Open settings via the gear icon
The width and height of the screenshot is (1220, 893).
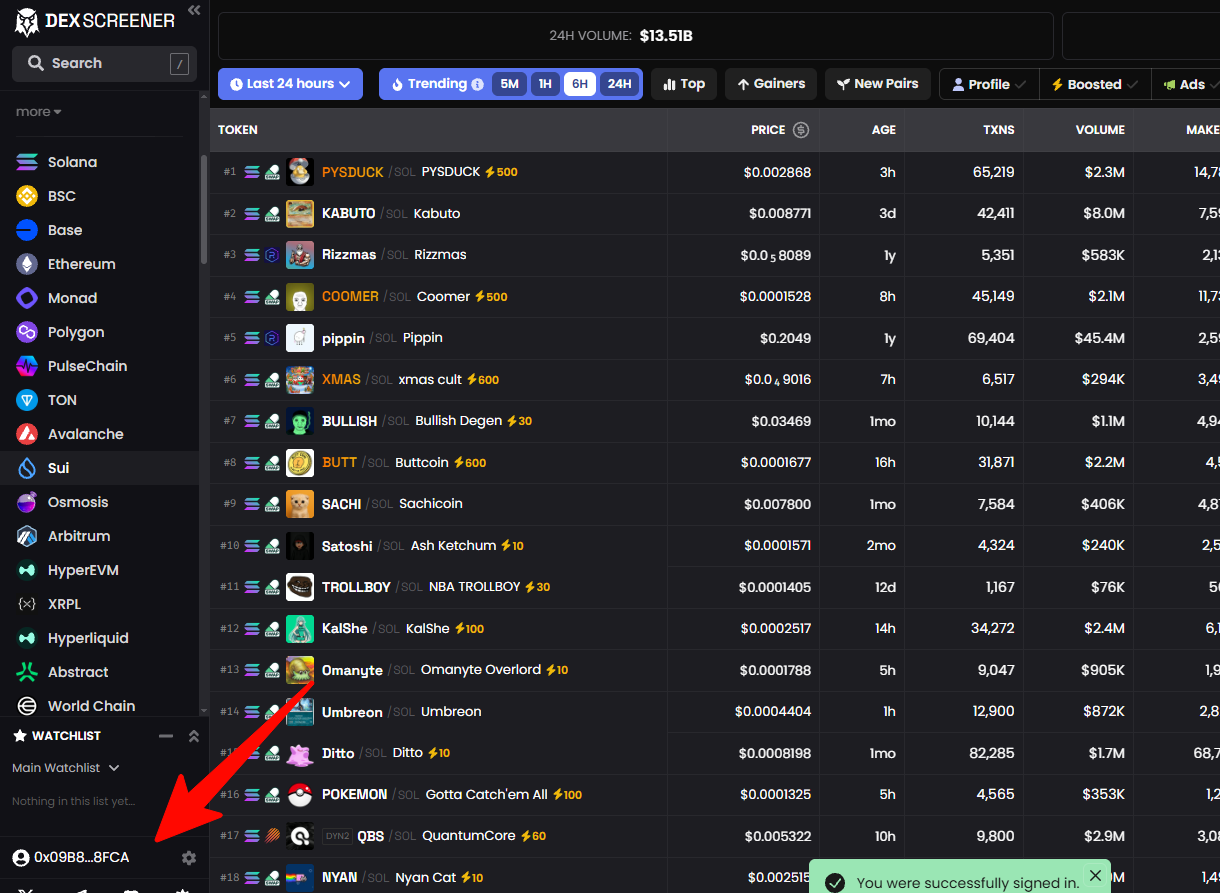(x=189, y=858)
